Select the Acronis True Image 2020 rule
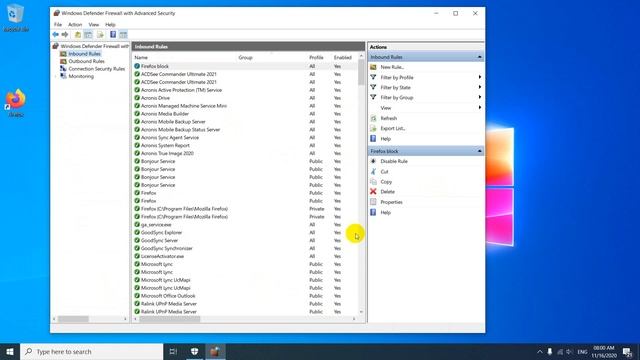This screenshot has width=640, height=360. 245,153
